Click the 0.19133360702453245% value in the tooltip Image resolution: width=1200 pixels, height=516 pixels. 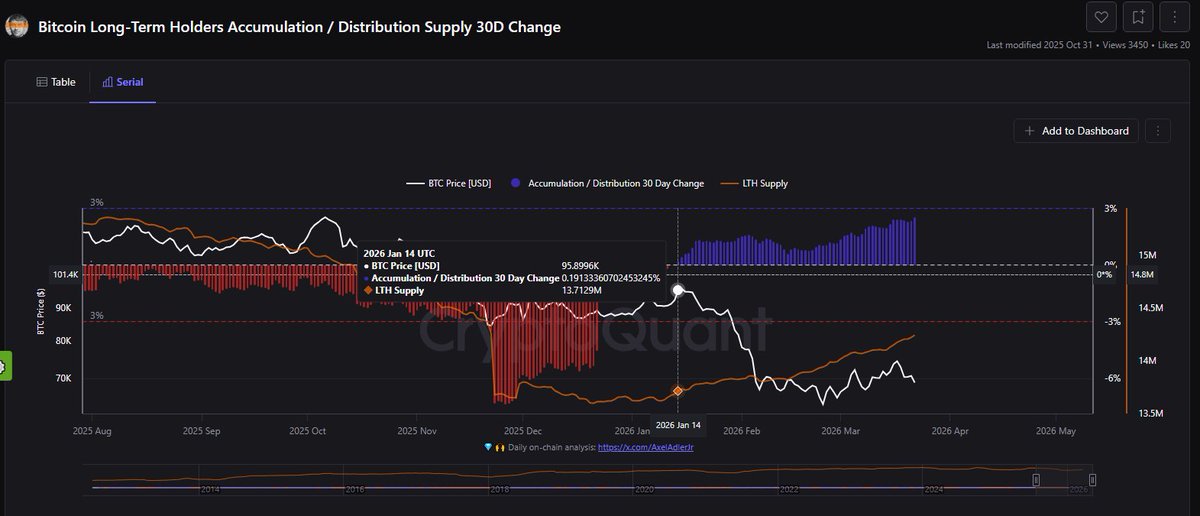[611, 278]
